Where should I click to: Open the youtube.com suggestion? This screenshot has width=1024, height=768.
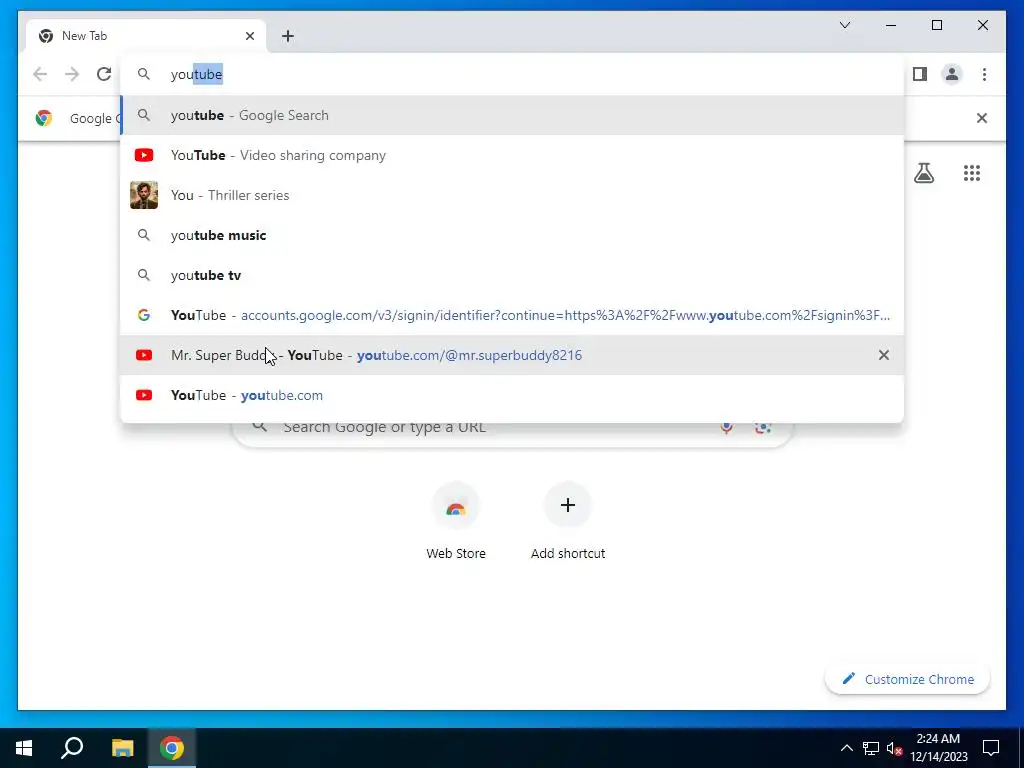pyautogui.click(x=513, y=395)
